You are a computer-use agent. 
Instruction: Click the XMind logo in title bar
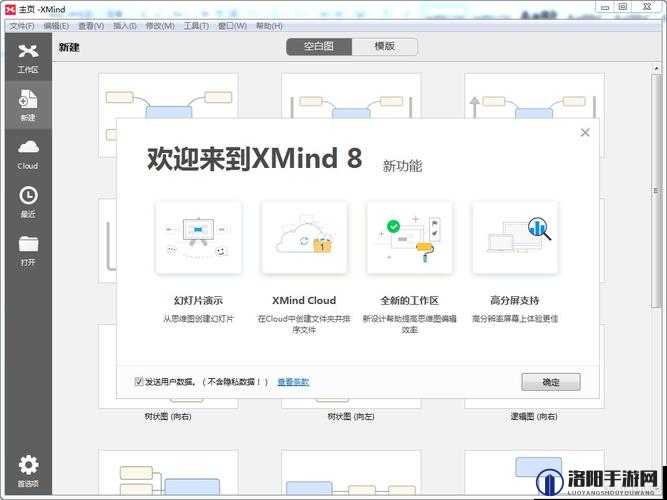[10, 9]
